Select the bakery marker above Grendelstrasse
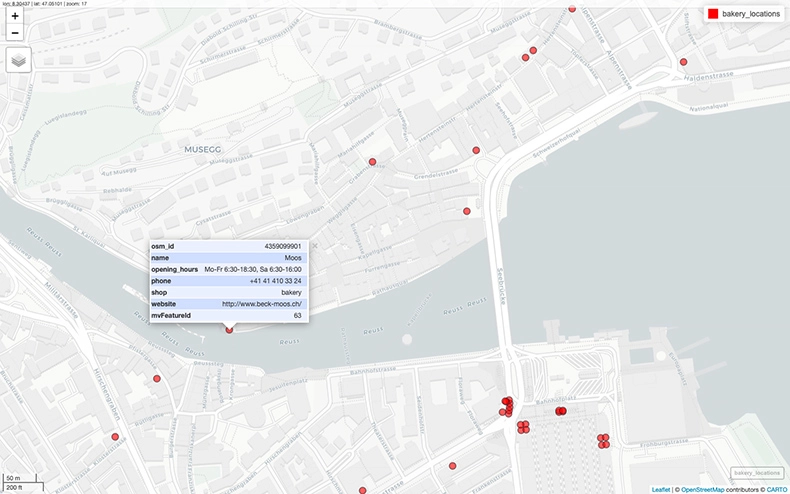Image resolution: width=790 pixels, height=494 pixels. [476, 150]
